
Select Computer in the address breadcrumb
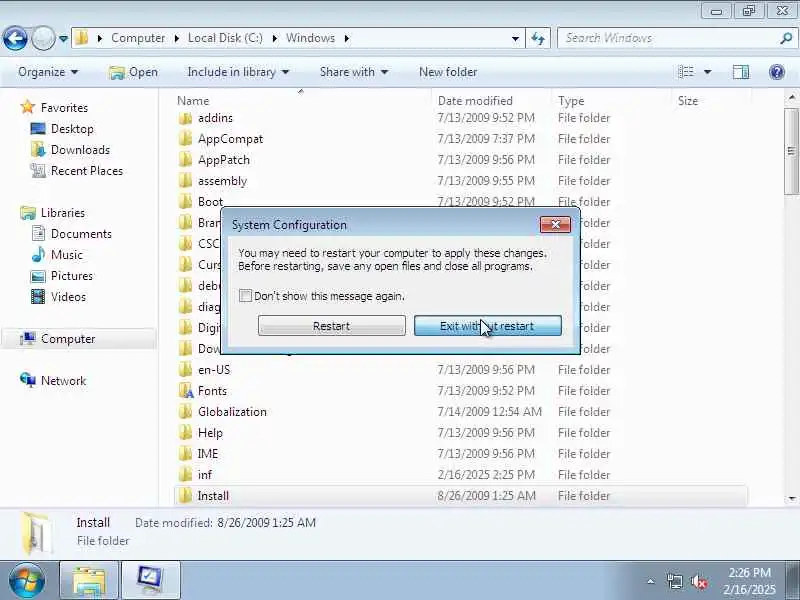tap(138, 38)
